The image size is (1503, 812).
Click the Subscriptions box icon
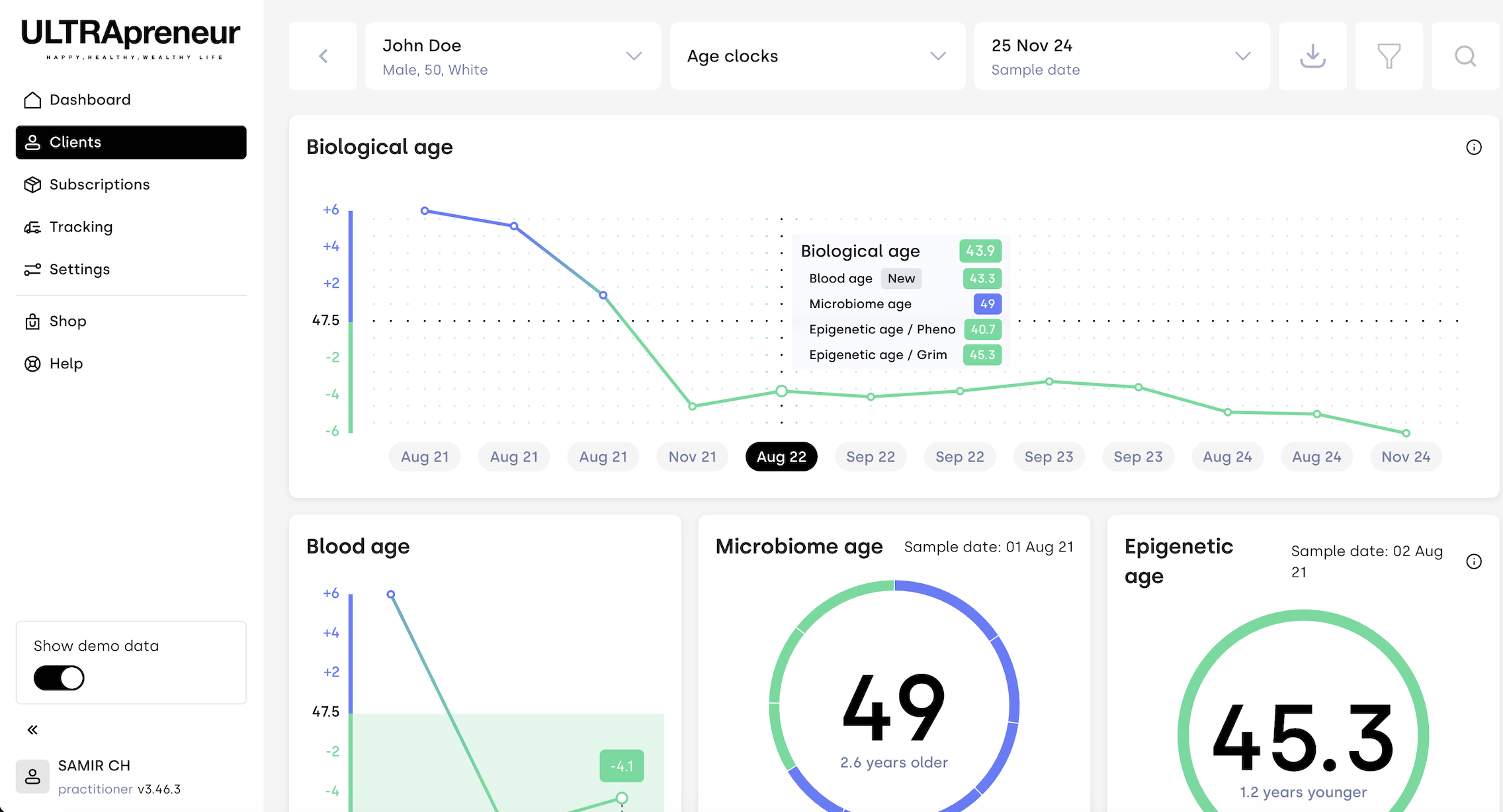click(32, 184)
